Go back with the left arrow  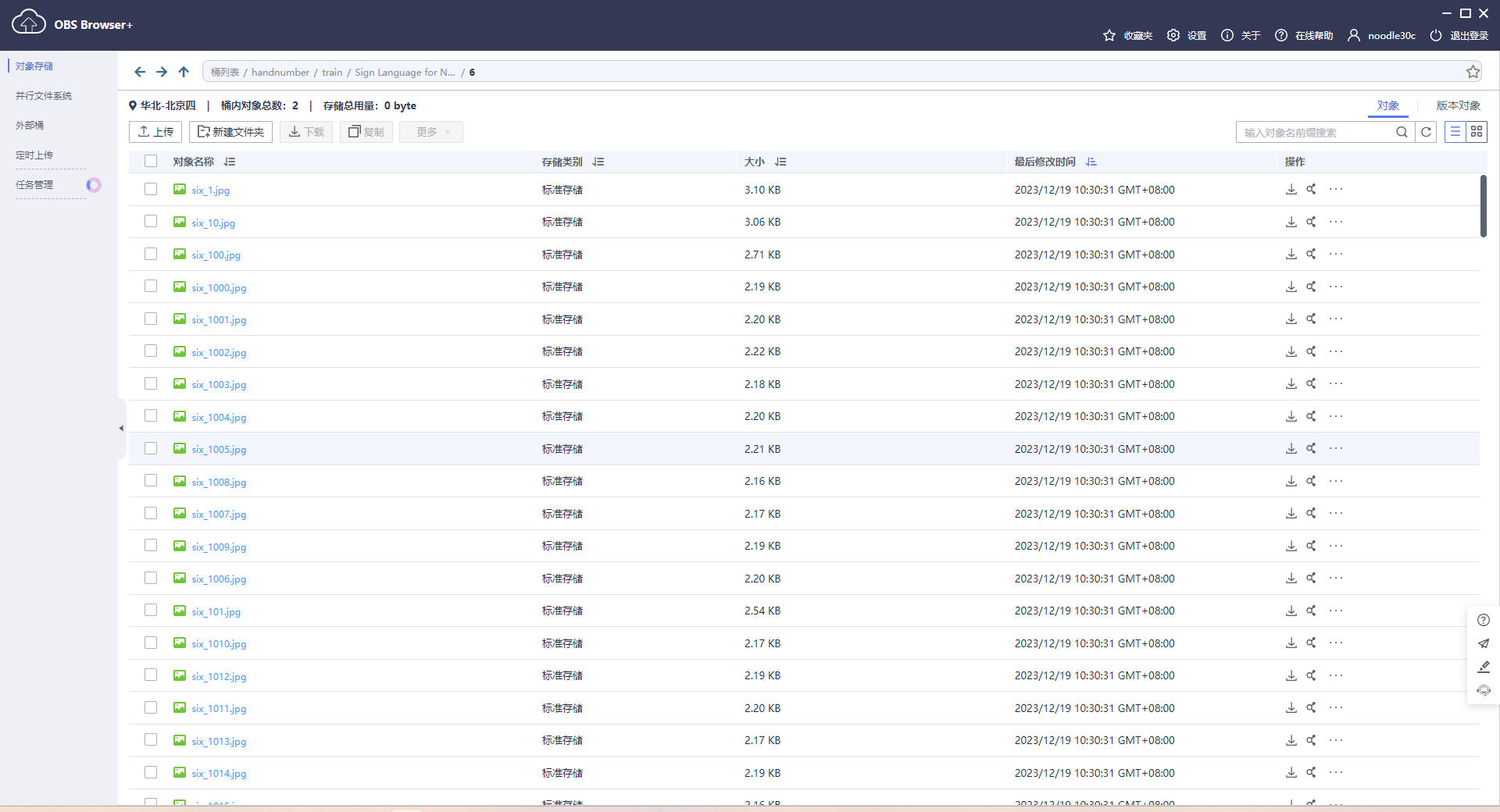[x=140, y=72]
